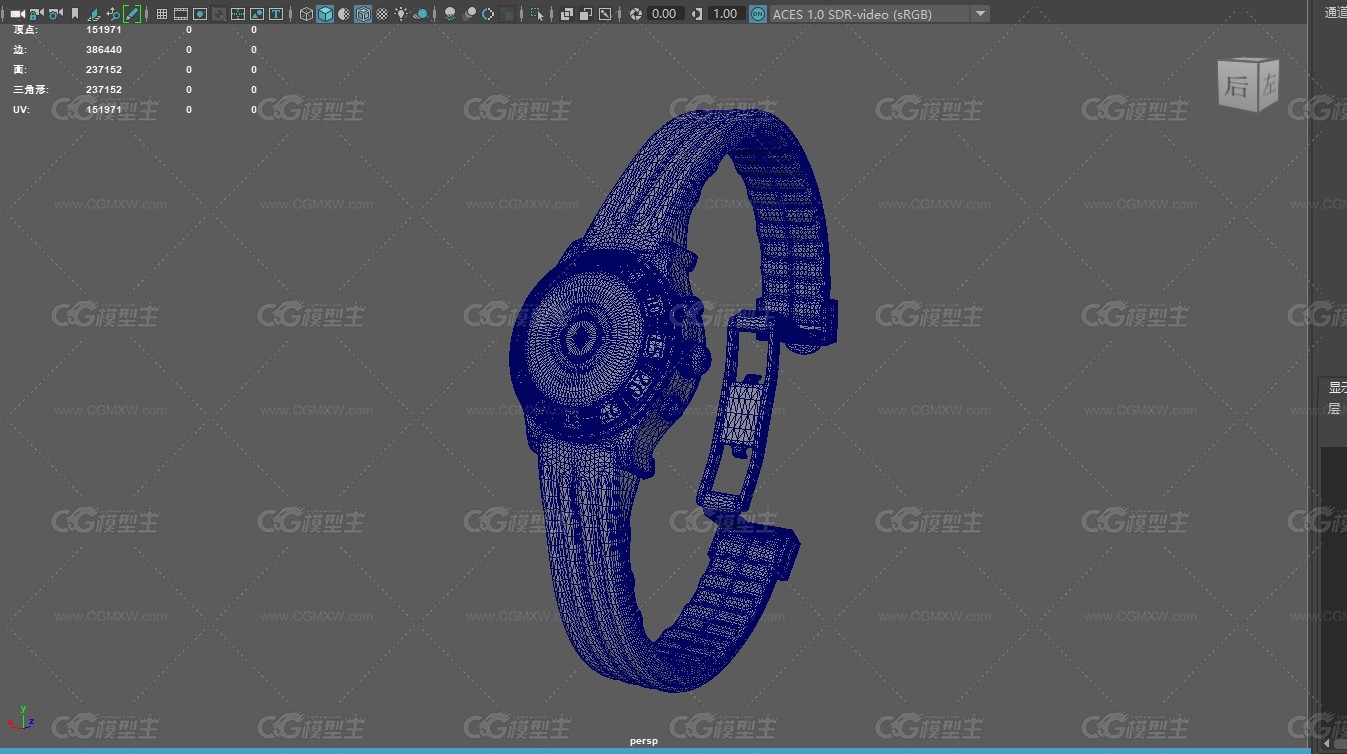Click the view transform dropdown arrow
The height and width of the screenshot is (754, 1347).
(x=980, y=14)
